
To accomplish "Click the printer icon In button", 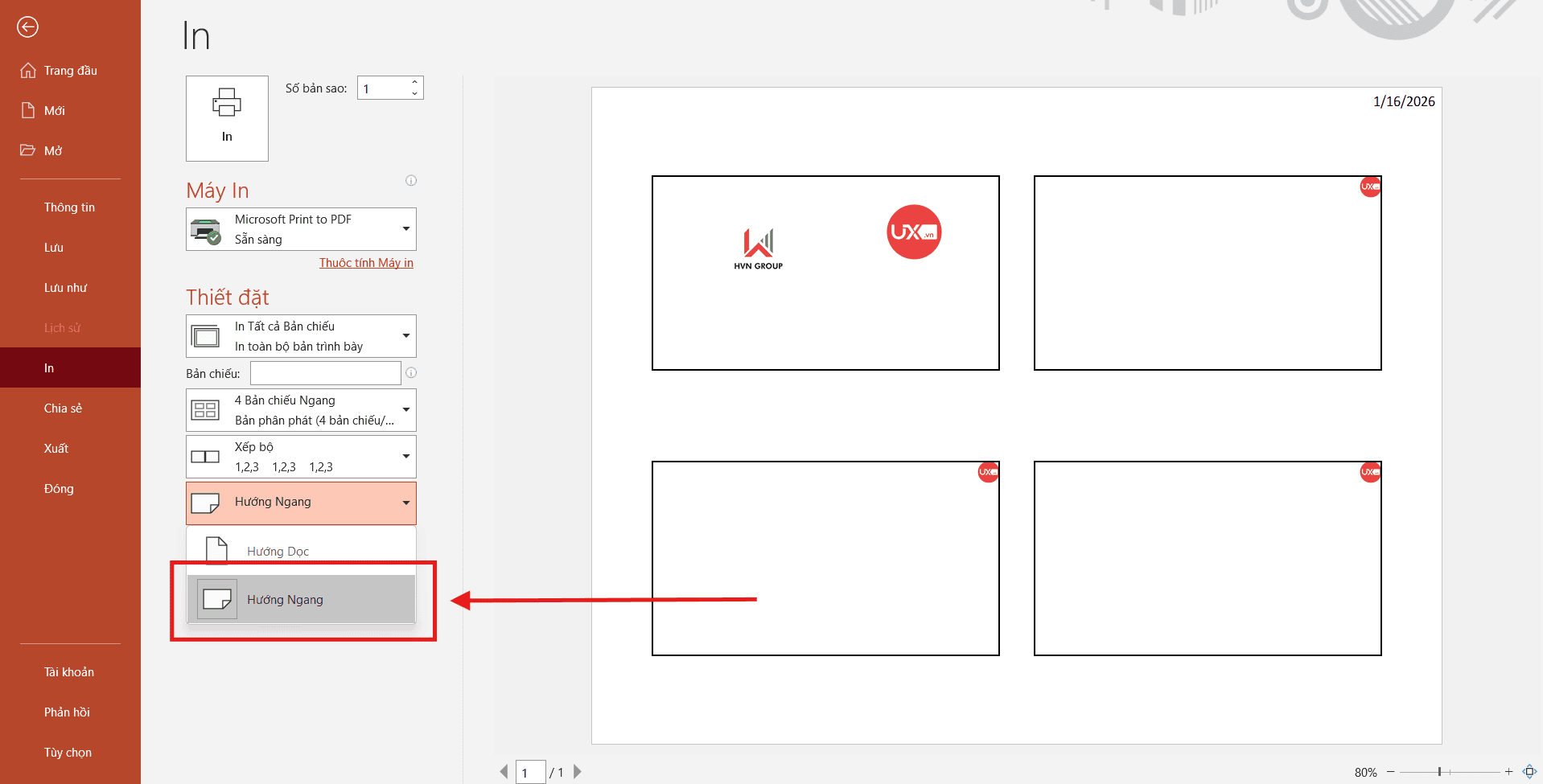I will (x=227, y=118).
